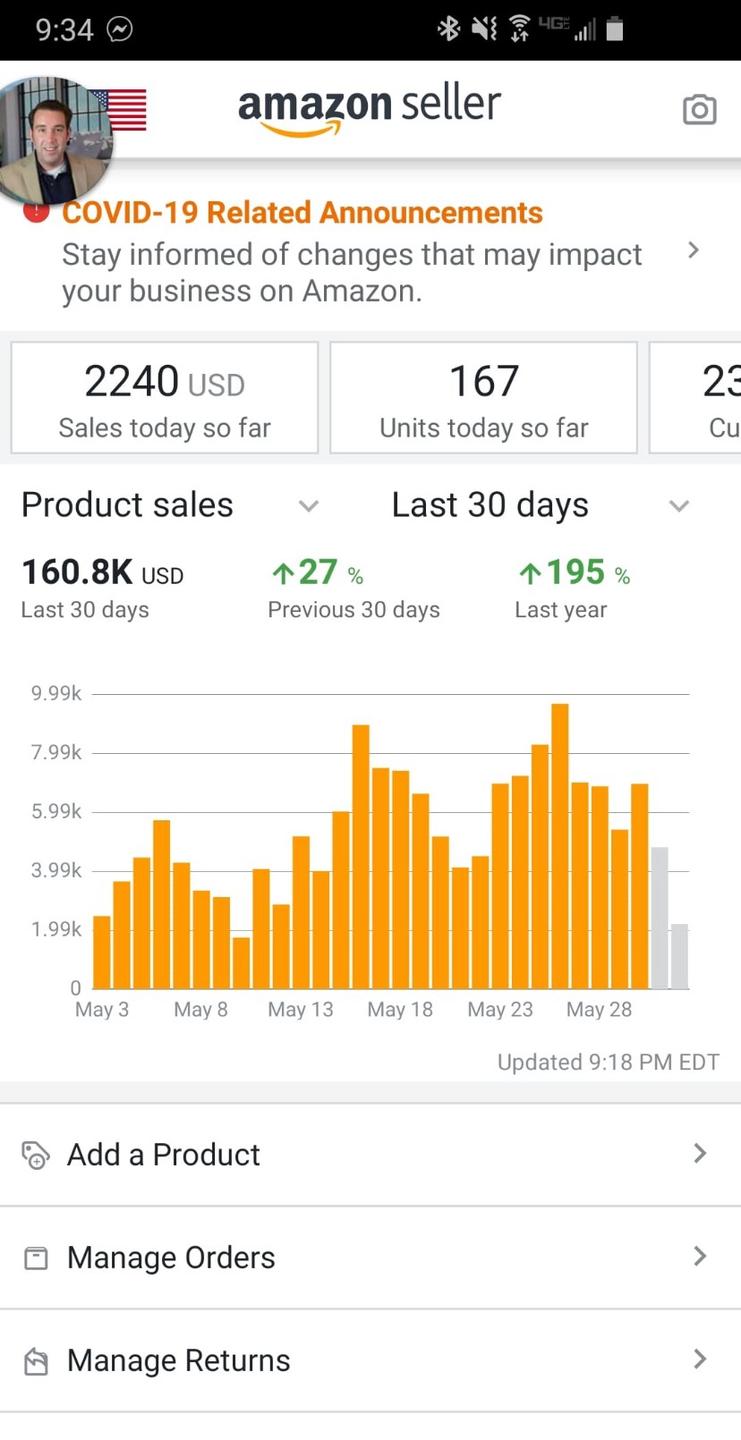Open COVID-19 announcements chevron arrow

click(693, 251)
